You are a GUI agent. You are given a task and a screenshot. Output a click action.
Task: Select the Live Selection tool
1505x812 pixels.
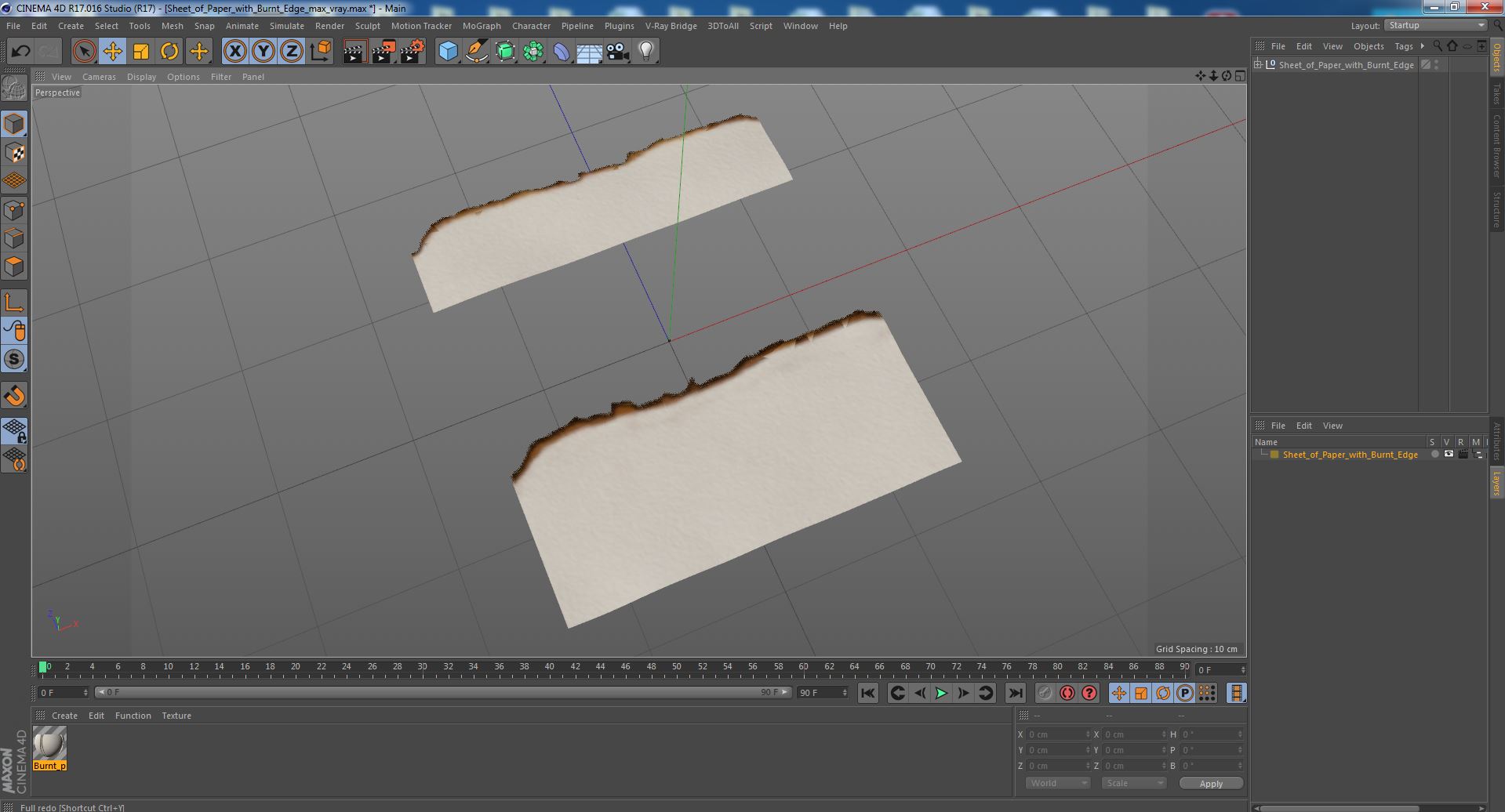[x=84, y=52]
